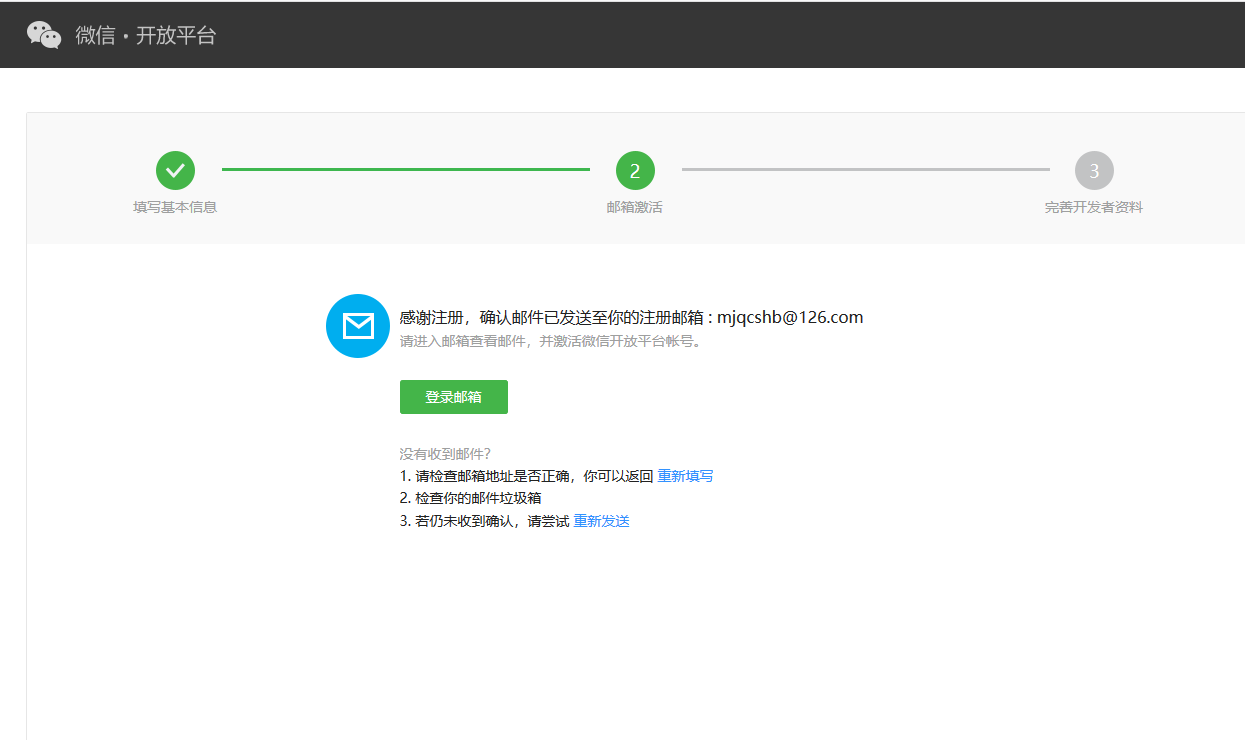
Task: Click the 完善开发者资料 step label
Action: pos(1094,207)
